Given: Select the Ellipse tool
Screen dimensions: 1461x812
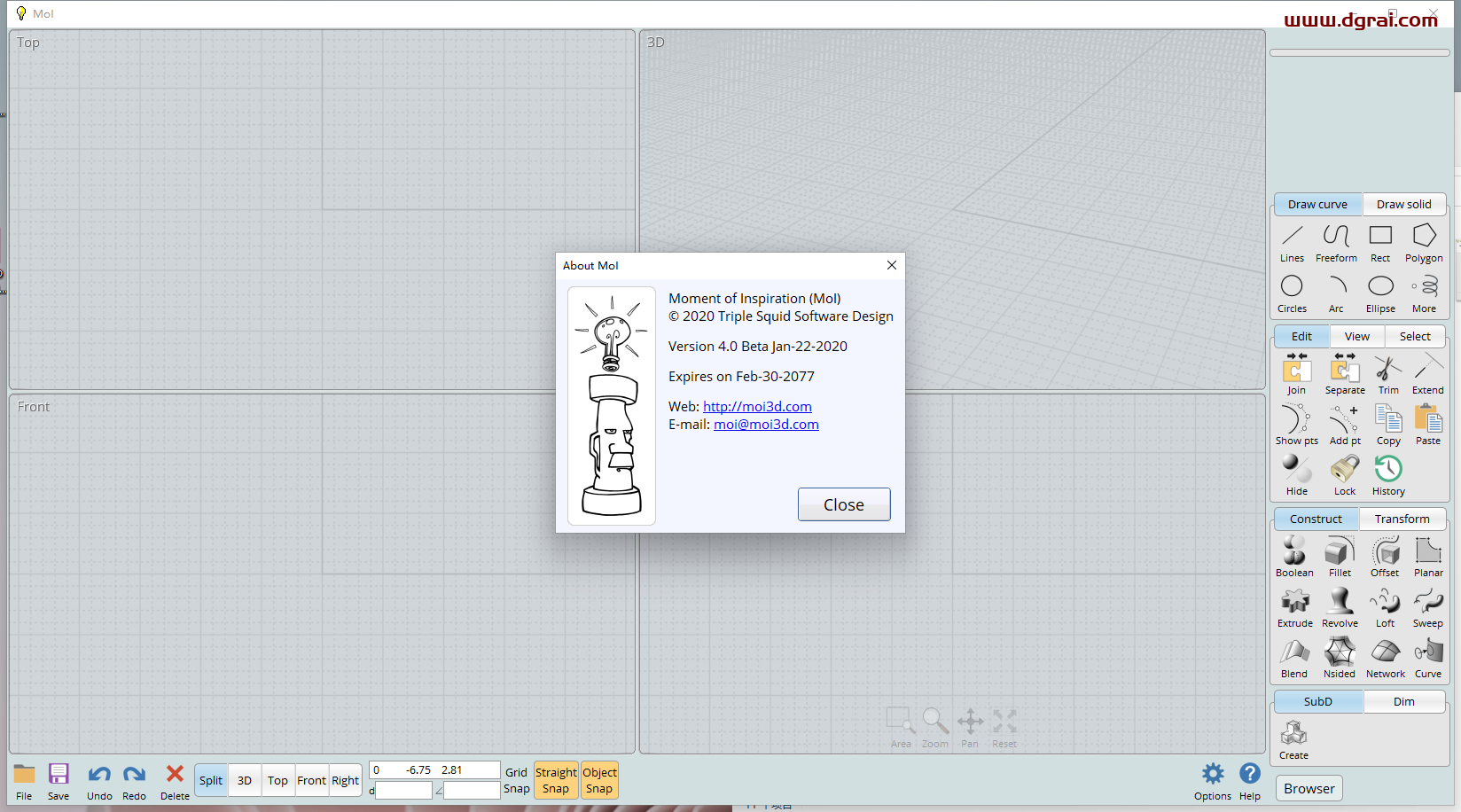Looking at the screenshot, I should tap(1380, 293).
